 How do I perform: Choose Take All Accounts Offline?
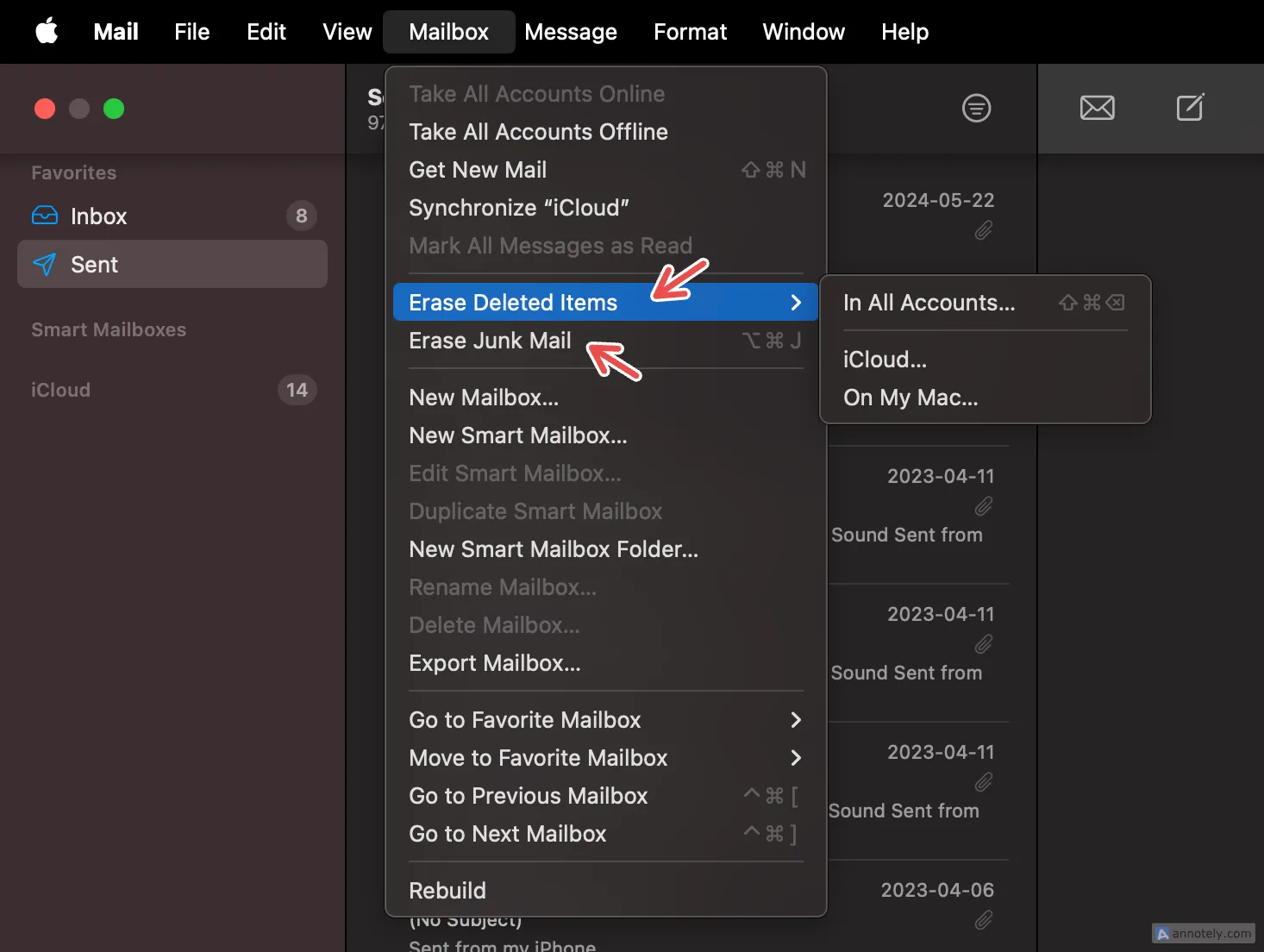tap(605, 132)
